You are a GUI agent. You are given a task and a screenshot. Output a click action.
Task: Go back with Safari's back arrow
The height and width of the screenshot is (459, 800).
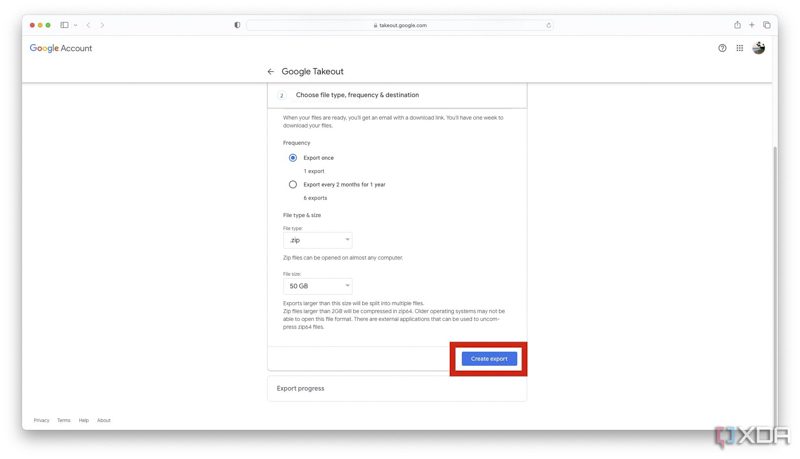[88, 24]
